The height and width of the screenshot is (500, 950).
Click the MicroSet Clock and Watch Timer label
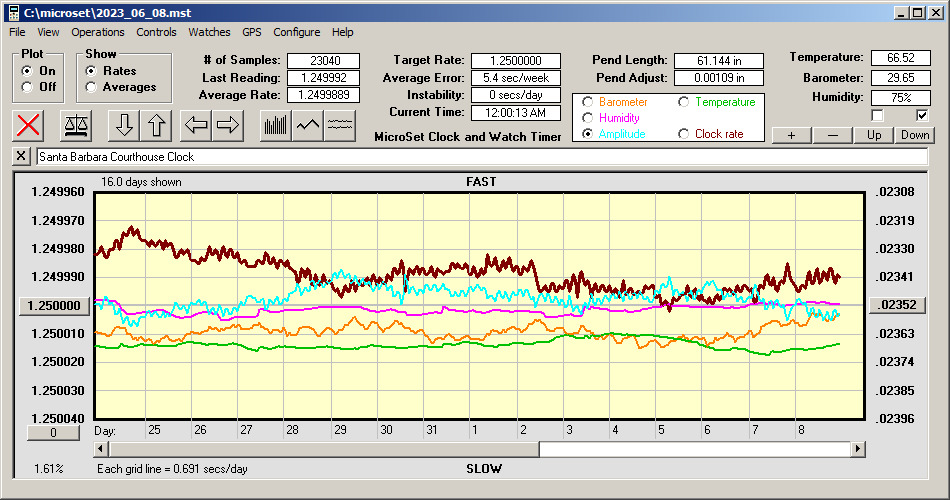point(468,137)
